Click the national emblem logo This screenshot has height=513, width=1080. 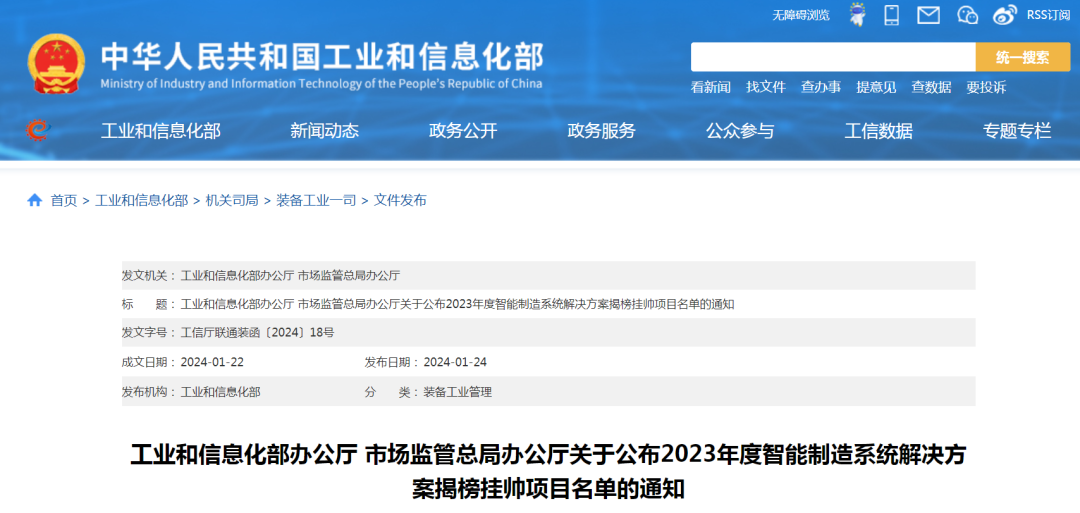(x=56, y=63)
